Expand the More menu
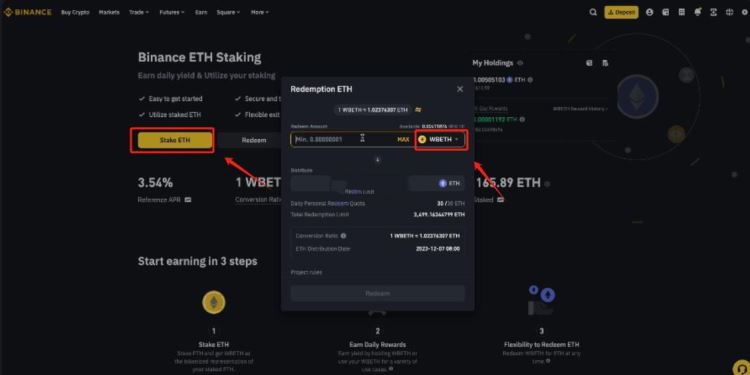750x375 pixels. [260, 12]
